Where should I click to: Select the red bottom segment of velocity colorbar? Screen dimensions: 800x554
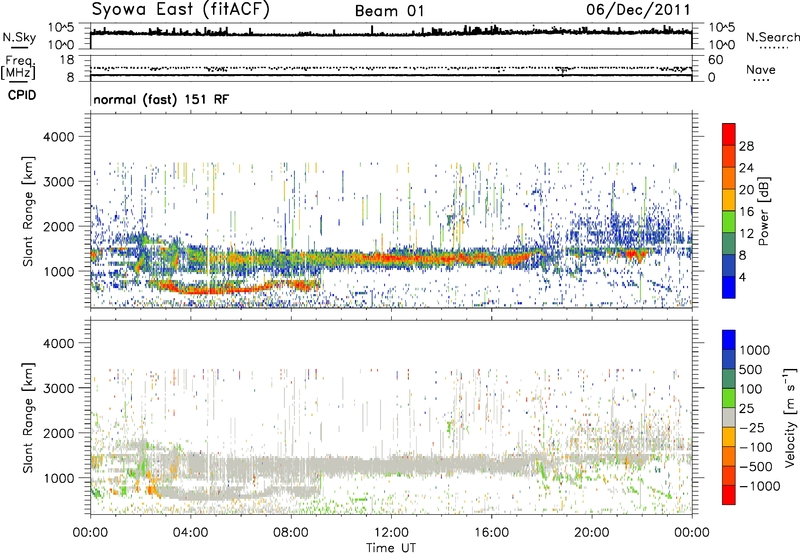729,495
